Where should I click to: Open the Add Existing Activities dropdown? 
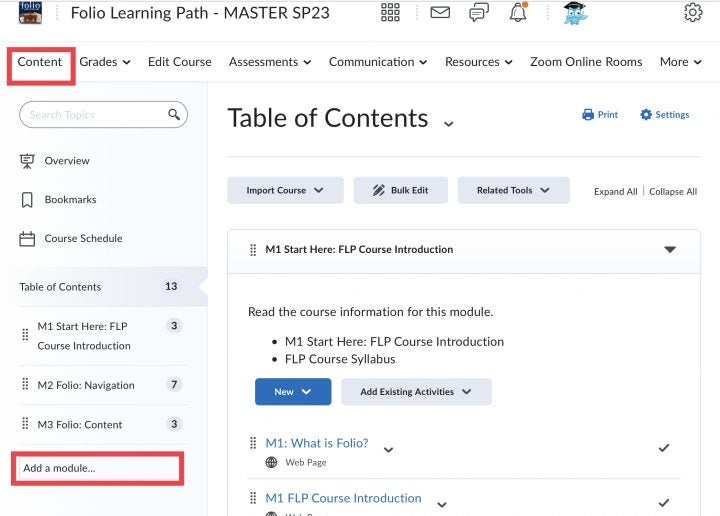click(x=416, y=392)
